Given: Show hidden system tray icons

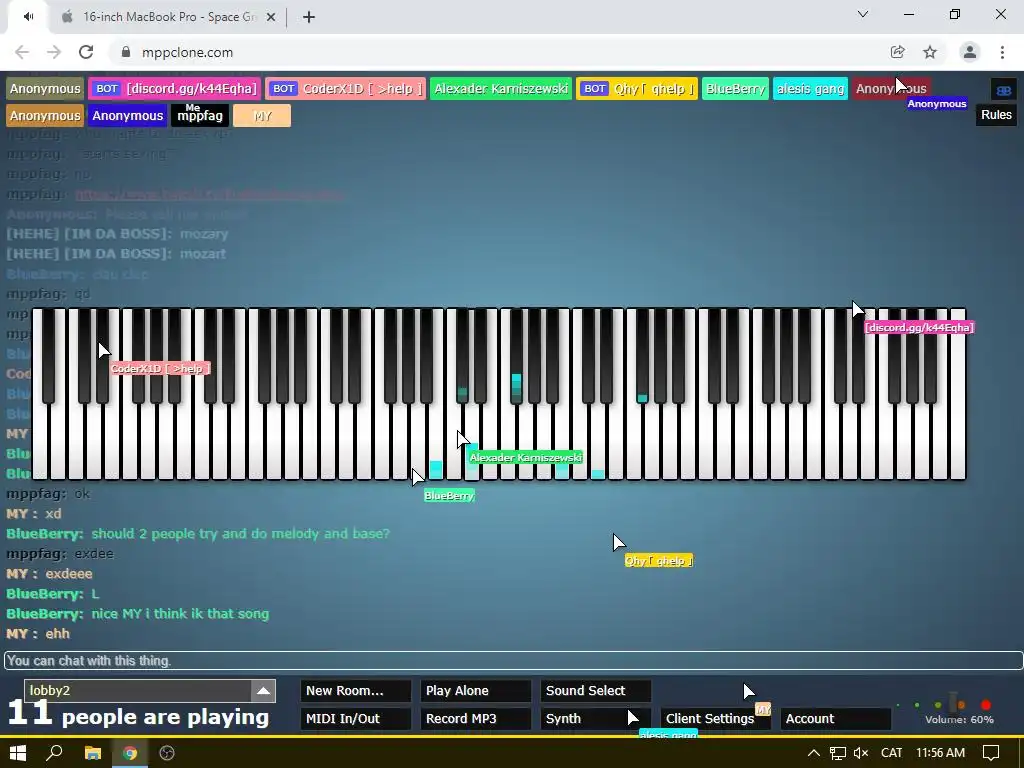Looking at the screenshot, I should click(x=814, y=753).
